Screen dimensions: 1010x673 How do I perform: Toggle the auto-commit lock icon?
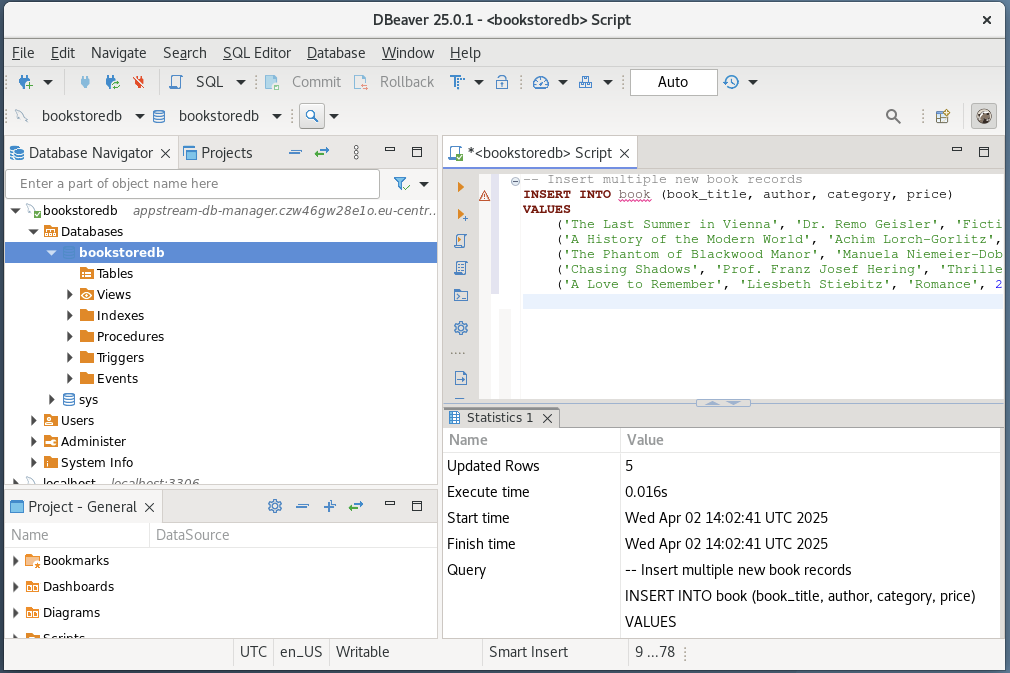tap(502, 82)
